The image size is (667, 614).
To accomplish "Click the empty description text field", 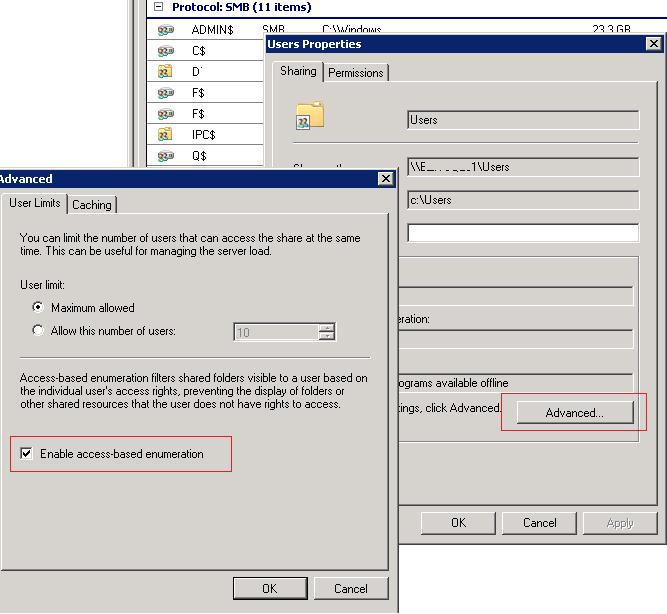I will point(522,233).
